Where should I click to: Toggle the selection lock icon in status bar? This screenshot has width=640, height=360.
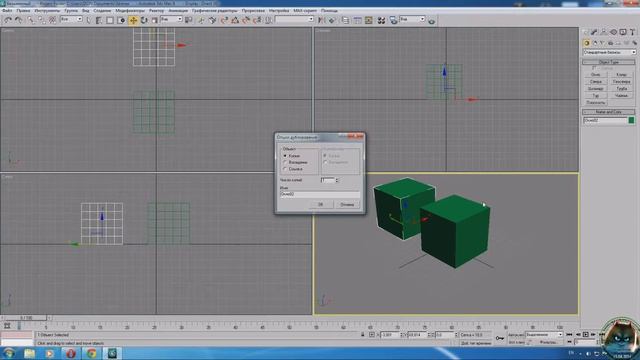click(x=362, y=335)
